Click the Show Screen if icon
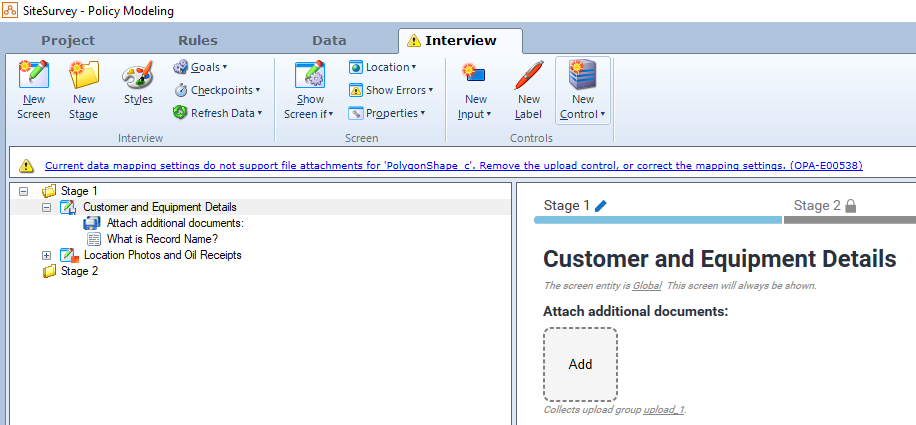The width and height of the screenshot is (916, 425). tap(310, 74)
